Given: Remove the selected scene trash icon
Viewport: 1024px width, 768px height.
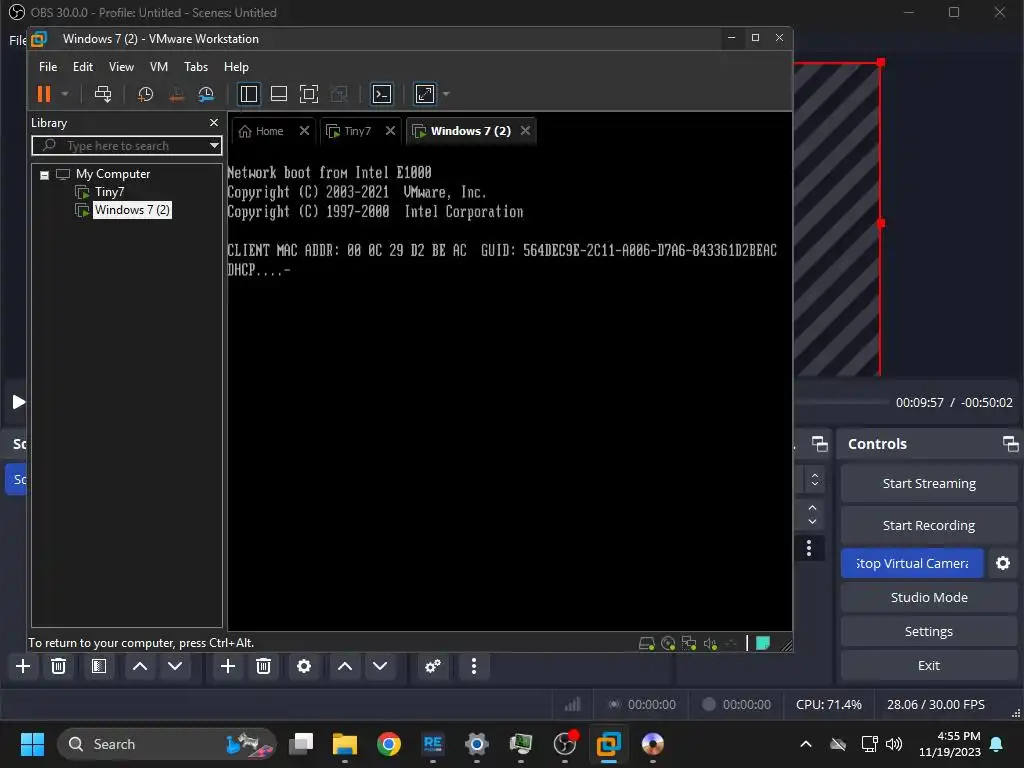Looking at the screenshot, I should [58, 666].
